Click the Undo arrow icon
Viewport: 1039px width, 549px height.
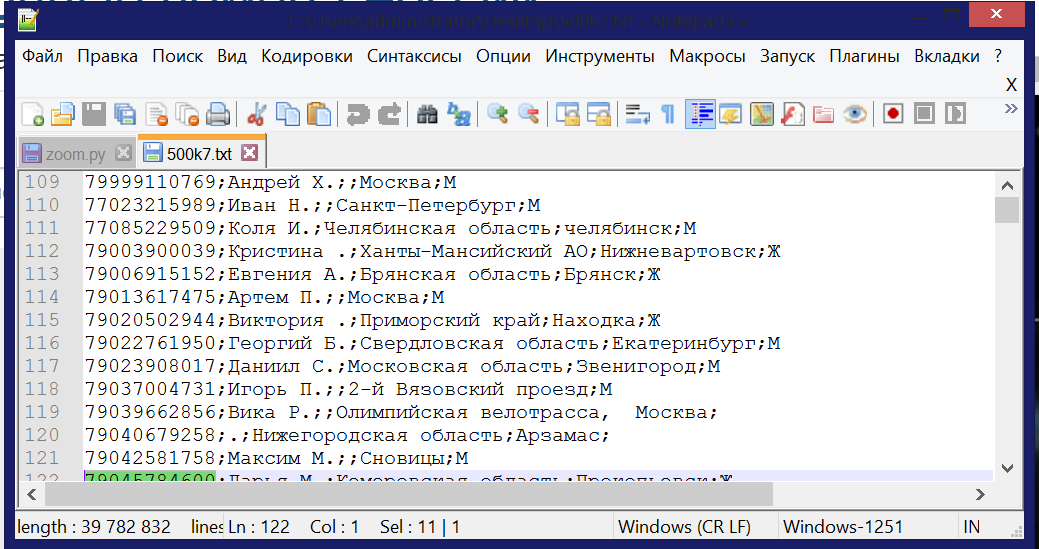click(x=358, y=115)
